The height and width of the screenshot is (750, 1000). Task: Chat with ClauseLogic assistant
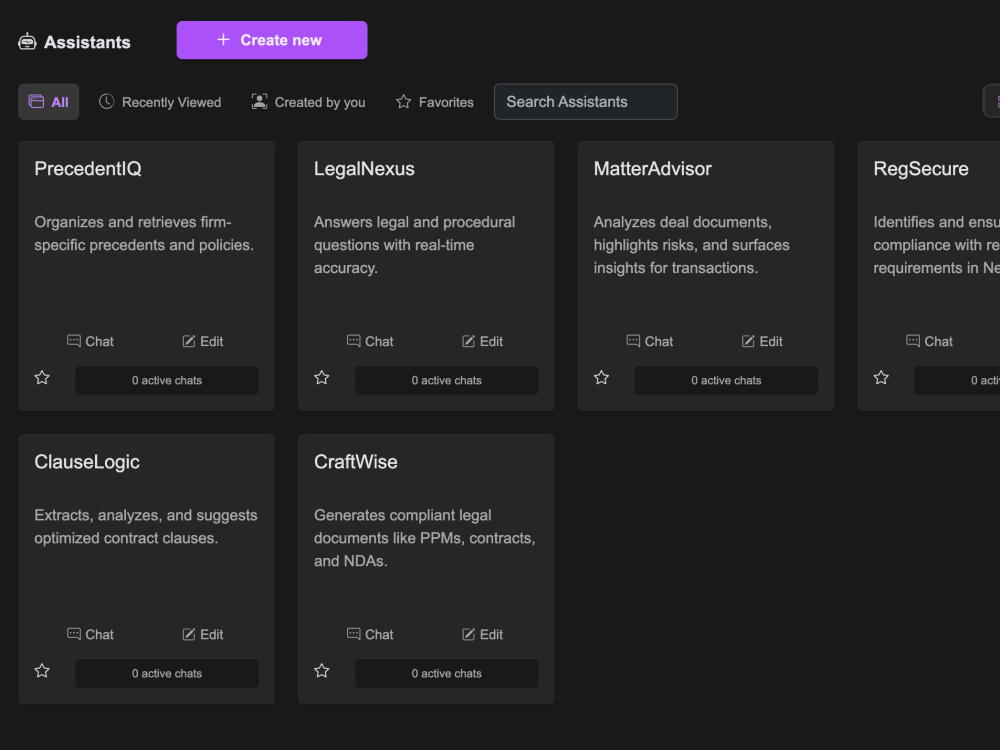pyautogui.click(x=91, y=635)
